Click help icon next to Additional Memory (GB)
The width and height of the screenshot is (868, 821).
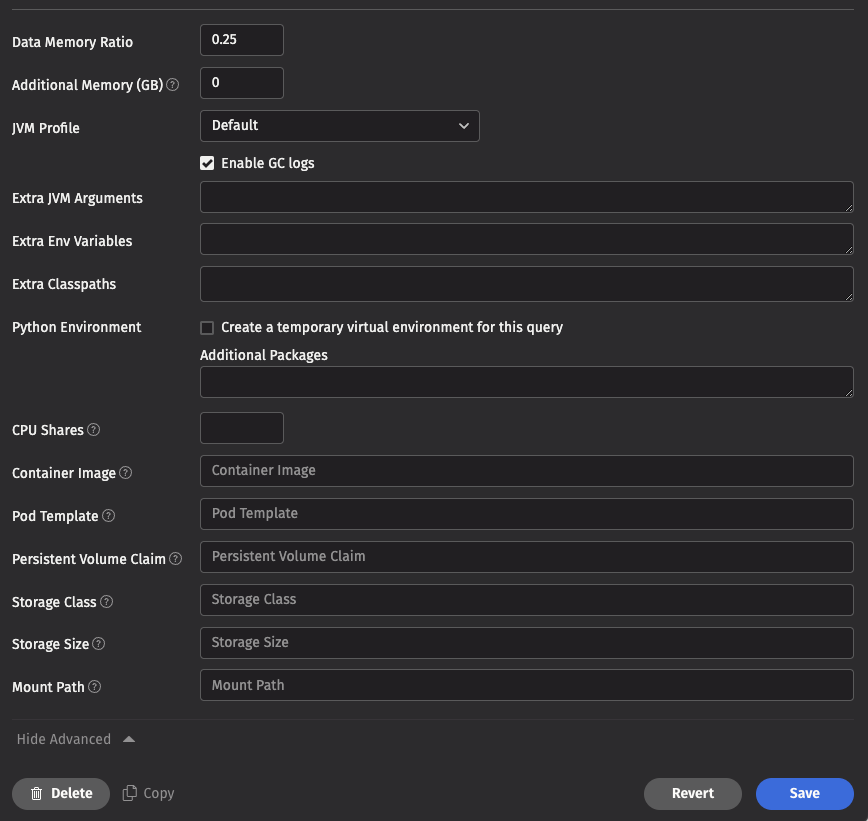coord(173,86)
